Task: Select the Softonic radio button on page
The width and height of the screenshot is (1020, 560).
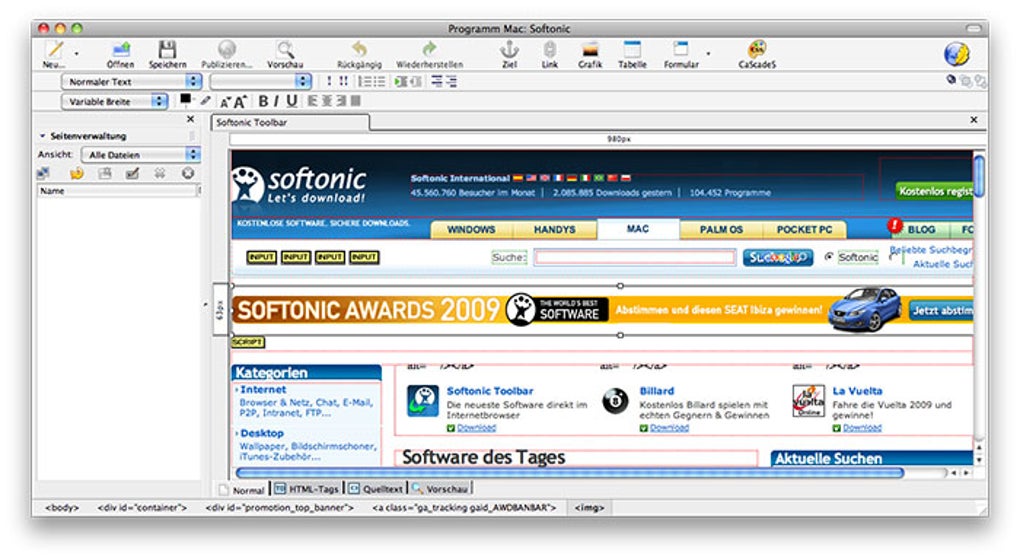Action: point(829,257)
